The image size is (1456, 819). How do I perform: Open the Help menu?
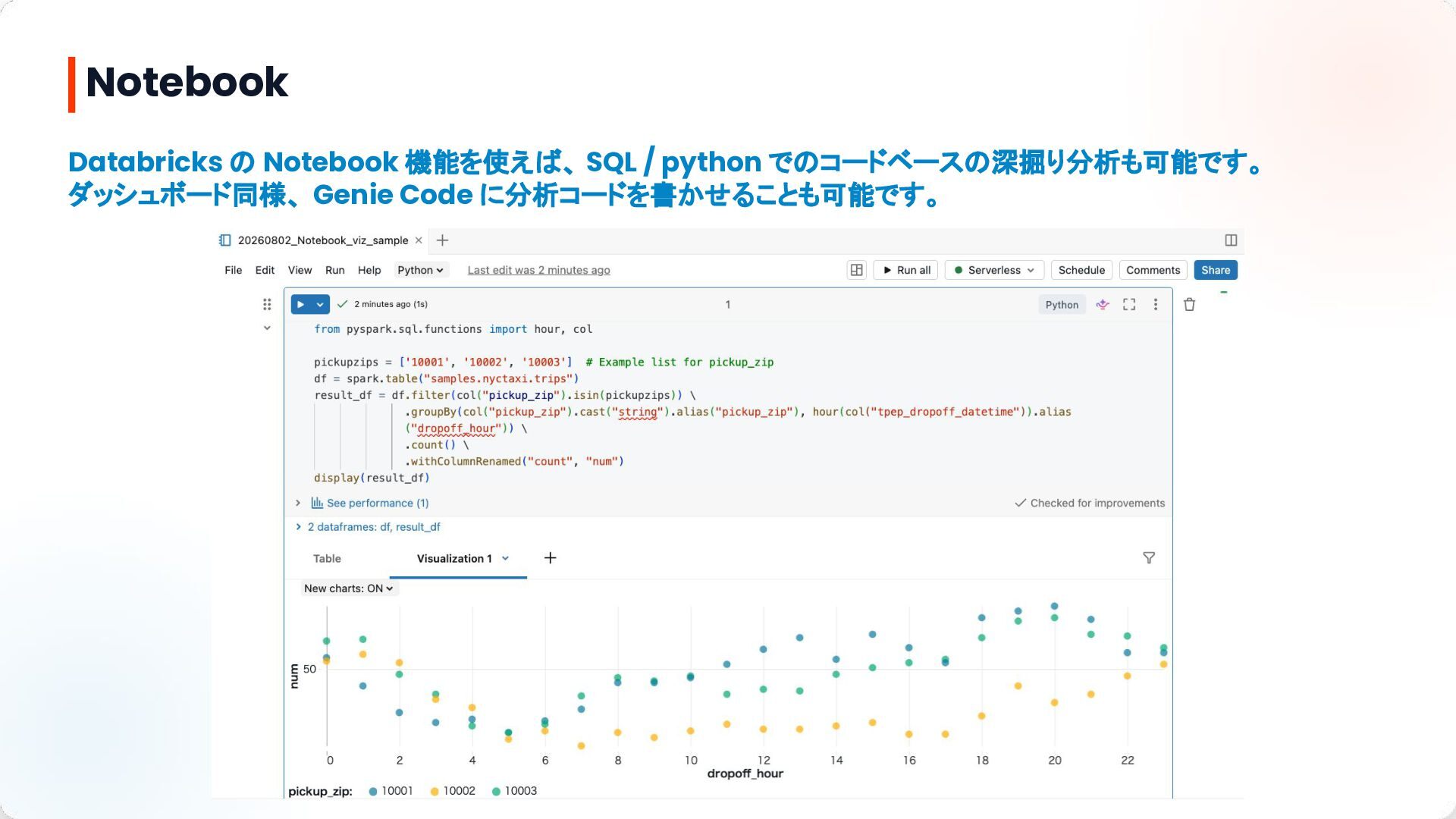pyautogui.click(x=369, y=270)
